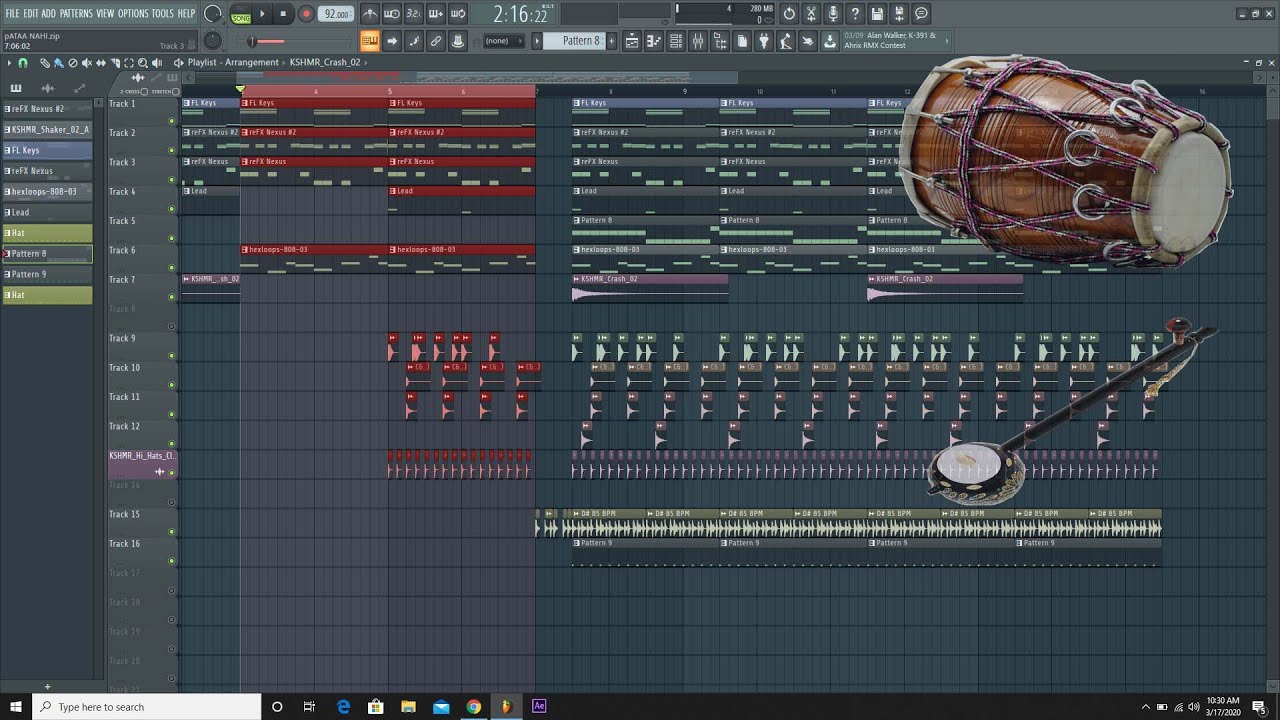Open the Piano roll view button
Image resolution: width=1280 pixels, height=720 pixels.
(654, 41)
